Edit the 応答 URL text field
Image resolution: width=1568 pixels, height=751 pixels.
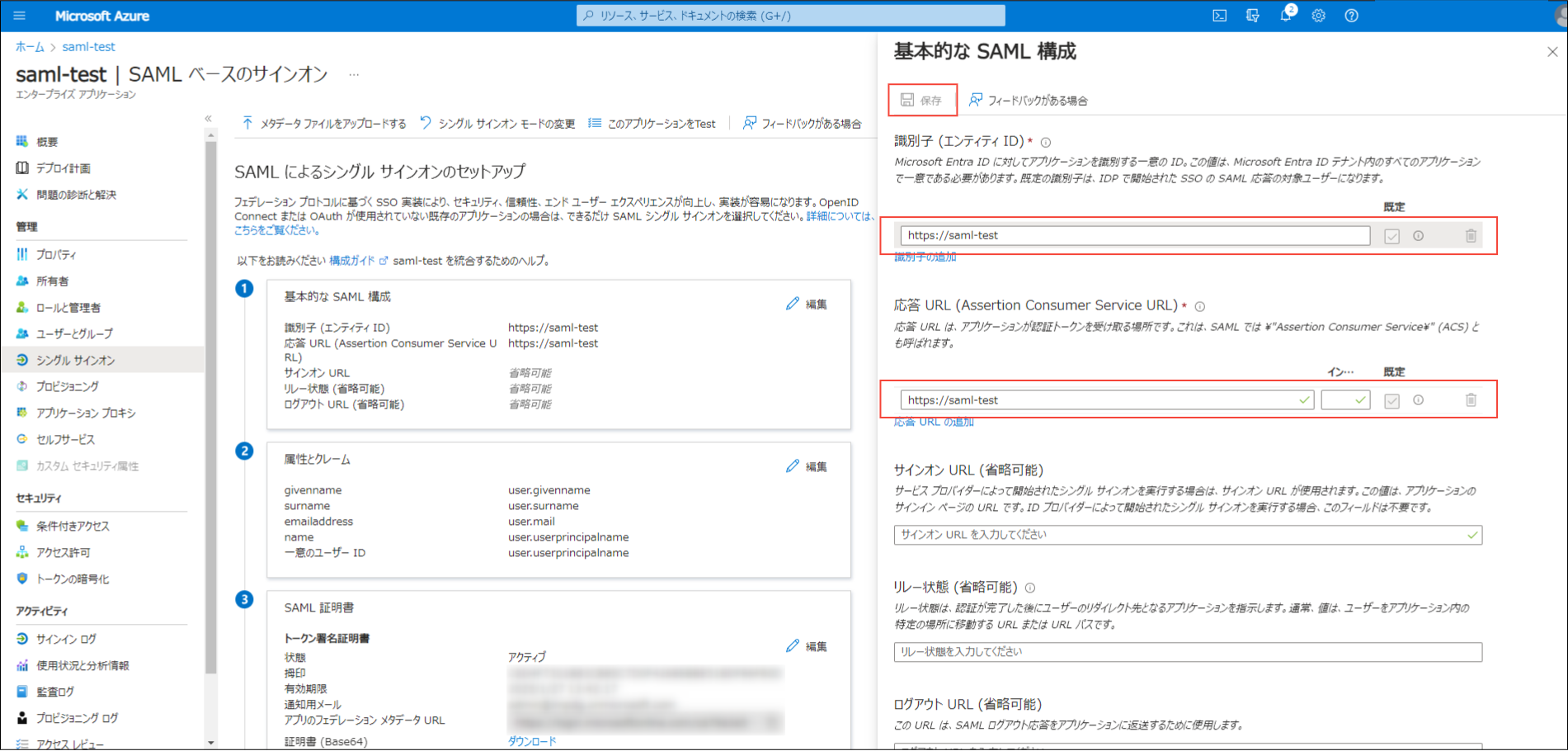(1107, 400)
